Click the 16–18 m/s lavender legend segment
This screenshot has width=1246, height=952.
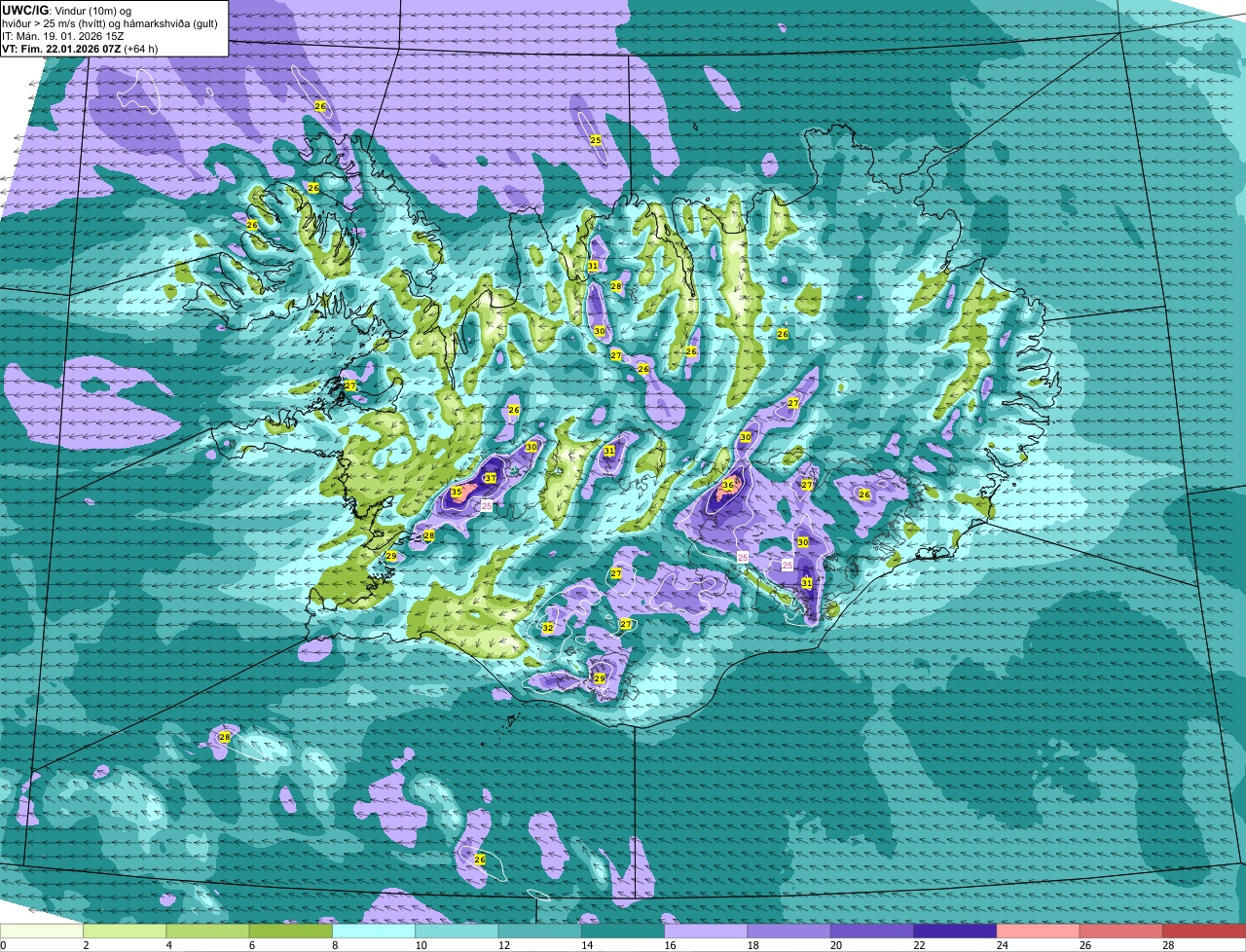pos(706,932)
